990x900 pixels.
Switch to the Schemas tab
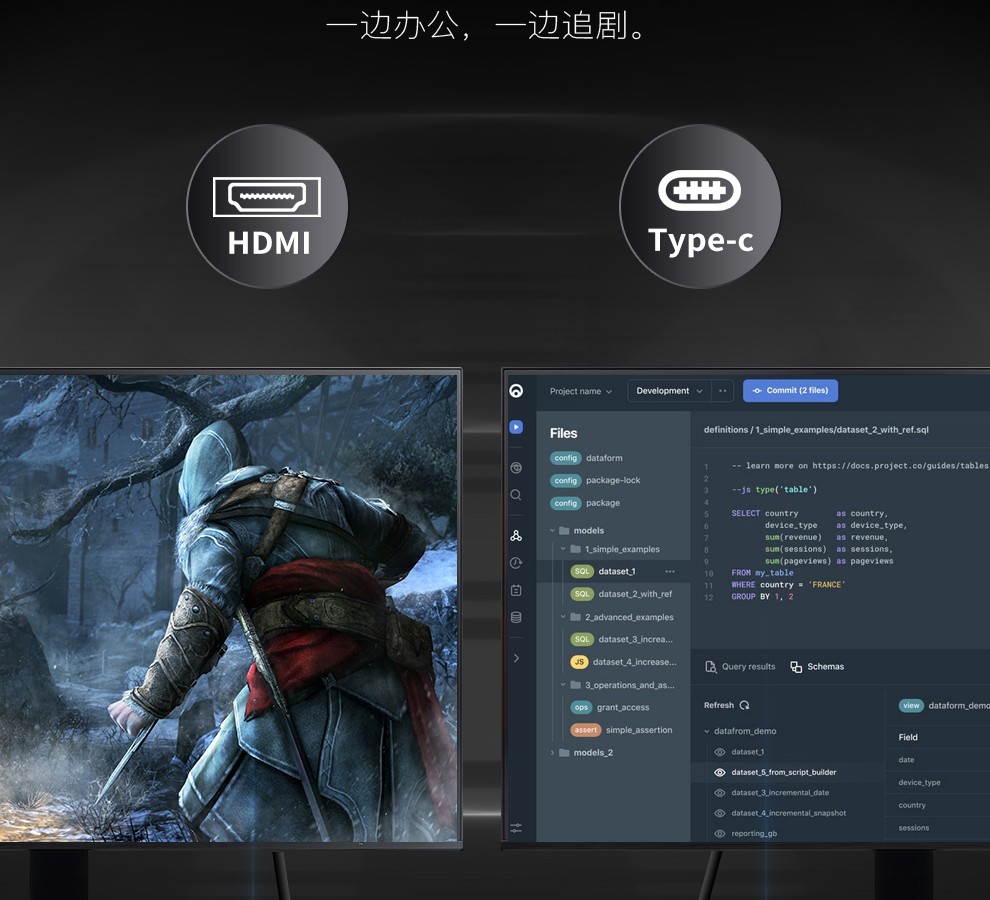click(817, 667)
